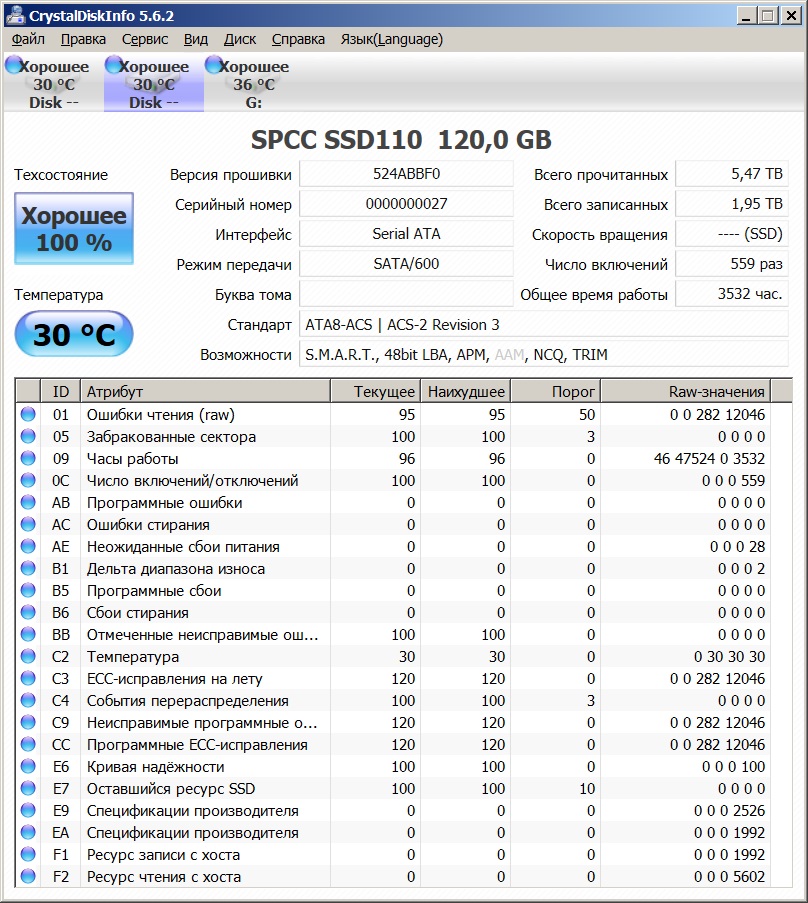Select raw value 0 30 30 30
This screenshot has width=808, height=903.
pyautogui.click(x=729, y=656)
